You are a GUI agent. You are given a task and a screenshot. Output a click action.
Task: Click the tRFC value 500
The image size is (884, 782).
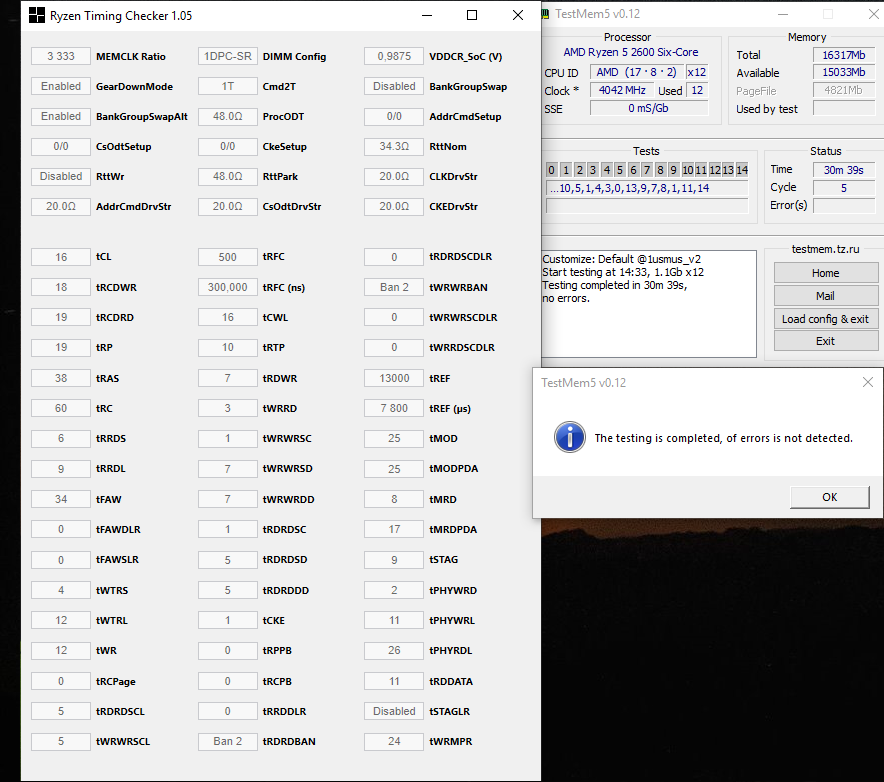click(x=228, y=257)
